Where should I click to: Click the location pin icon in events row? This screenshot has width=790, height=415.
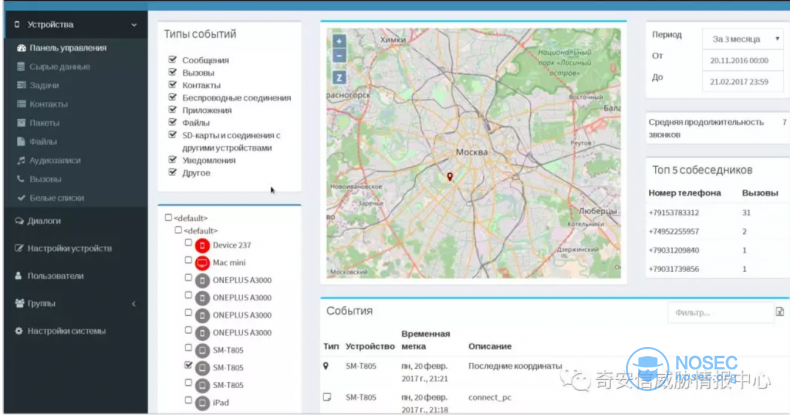pyautogui.click(x=326, y=366)
